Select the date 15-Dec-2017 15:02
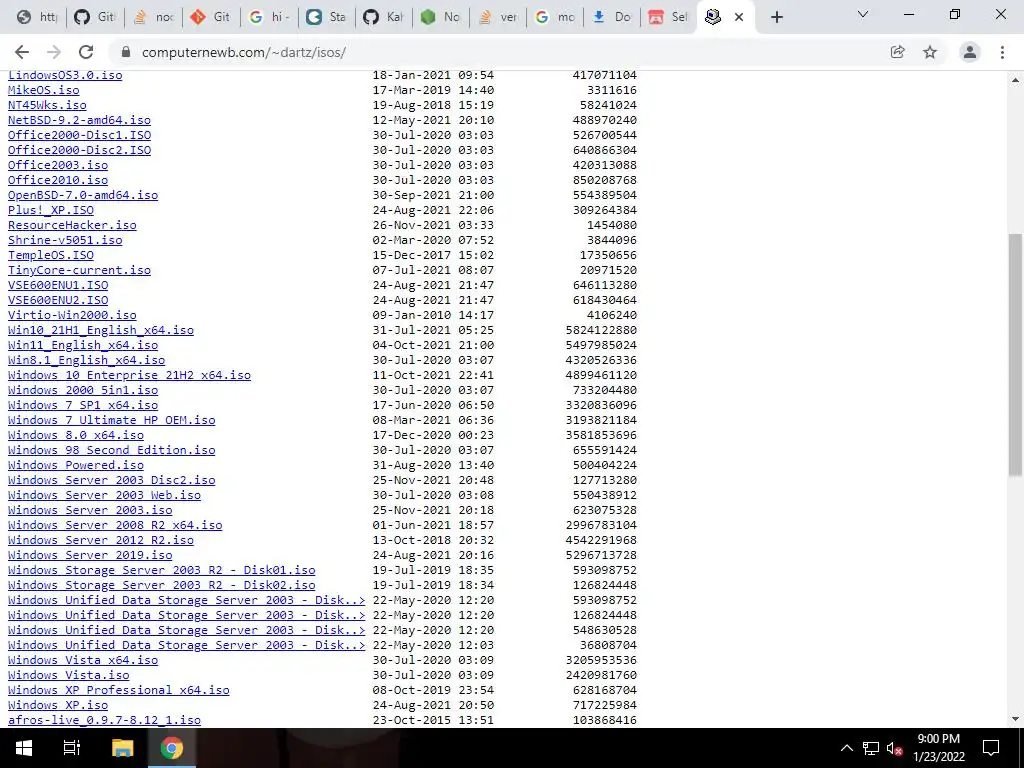Image resolution: width=1024 pixels, height=768 pixels. (x=433, y=255)
